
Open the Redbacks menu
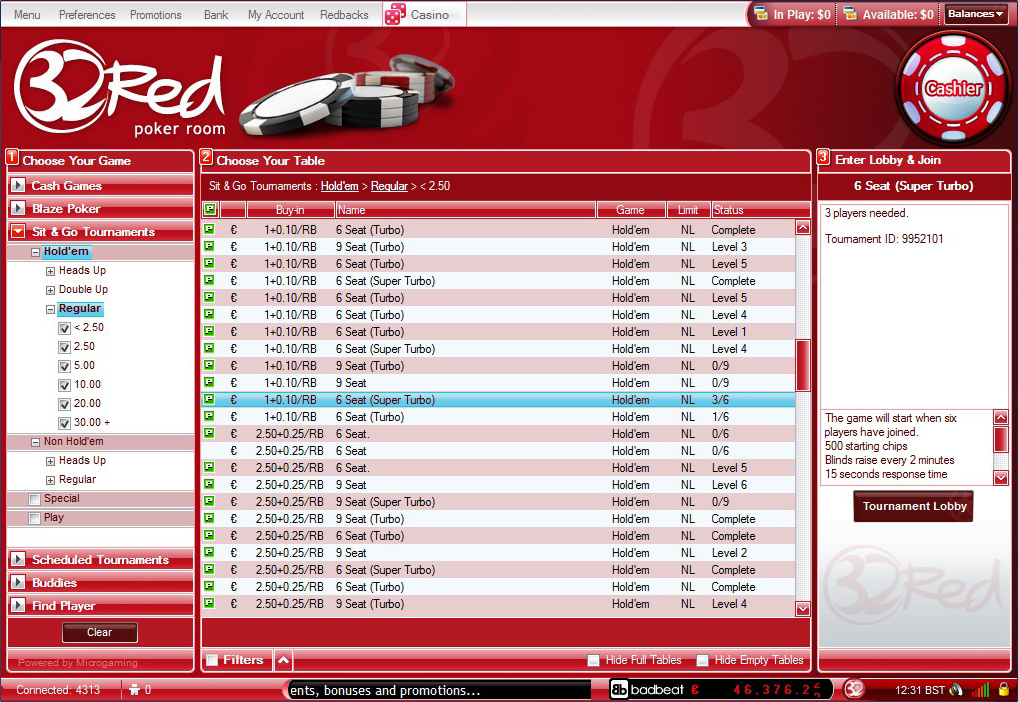[x=344, y=14]
